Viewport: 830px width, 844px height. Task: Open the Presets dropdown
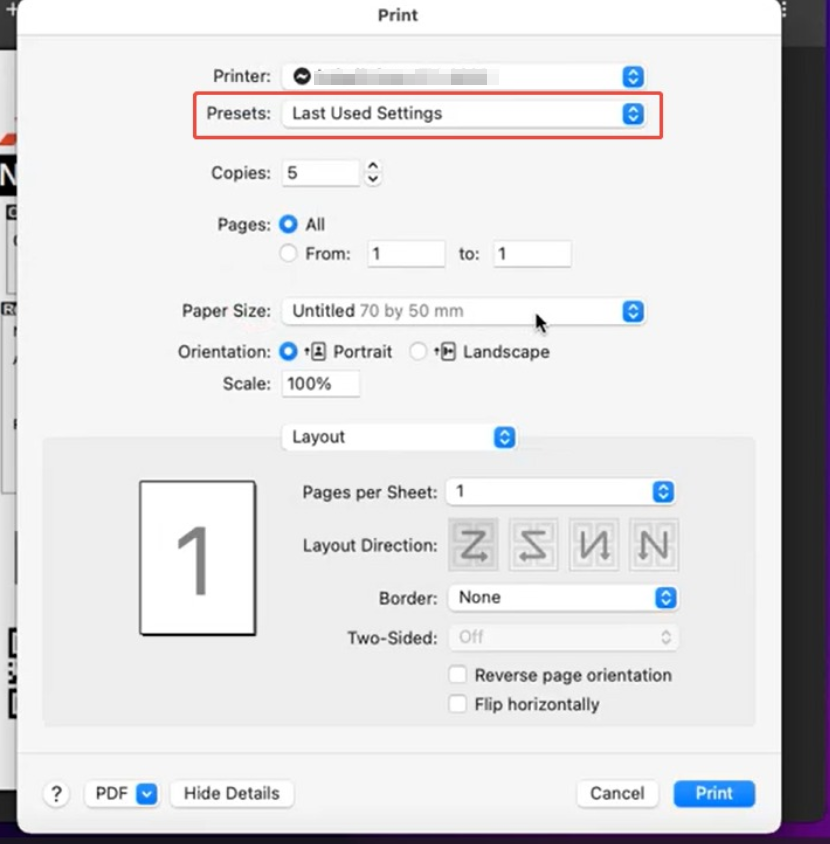click(462, 114)
